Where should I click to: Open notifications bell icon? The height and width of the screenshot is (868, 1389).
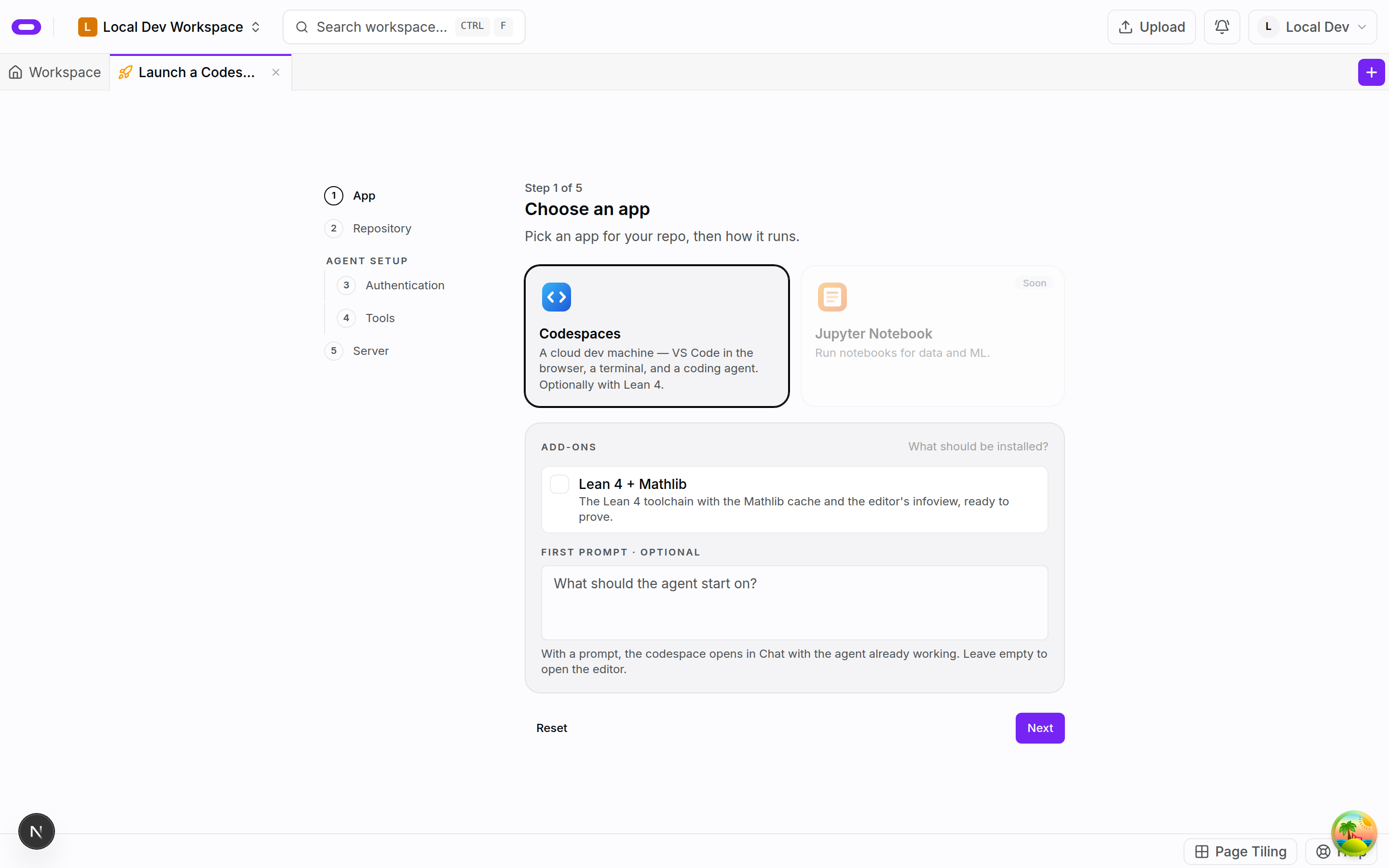[1221, 27]
